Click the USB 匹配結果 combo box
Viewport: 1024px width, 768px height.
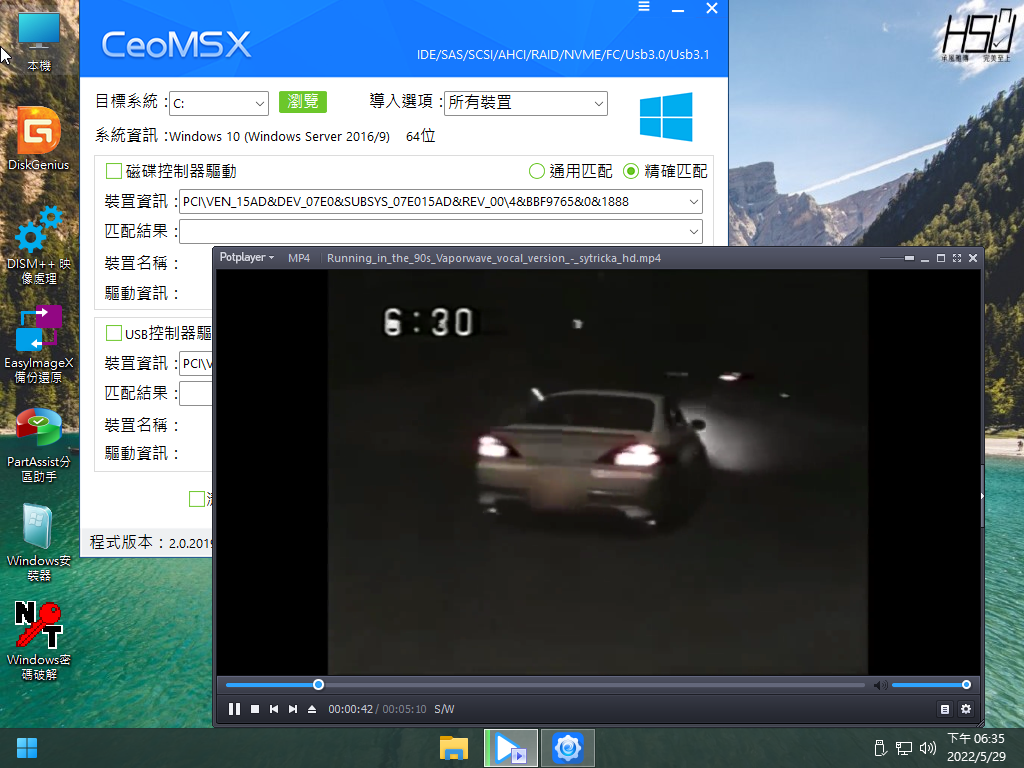[x=196, y=394]
